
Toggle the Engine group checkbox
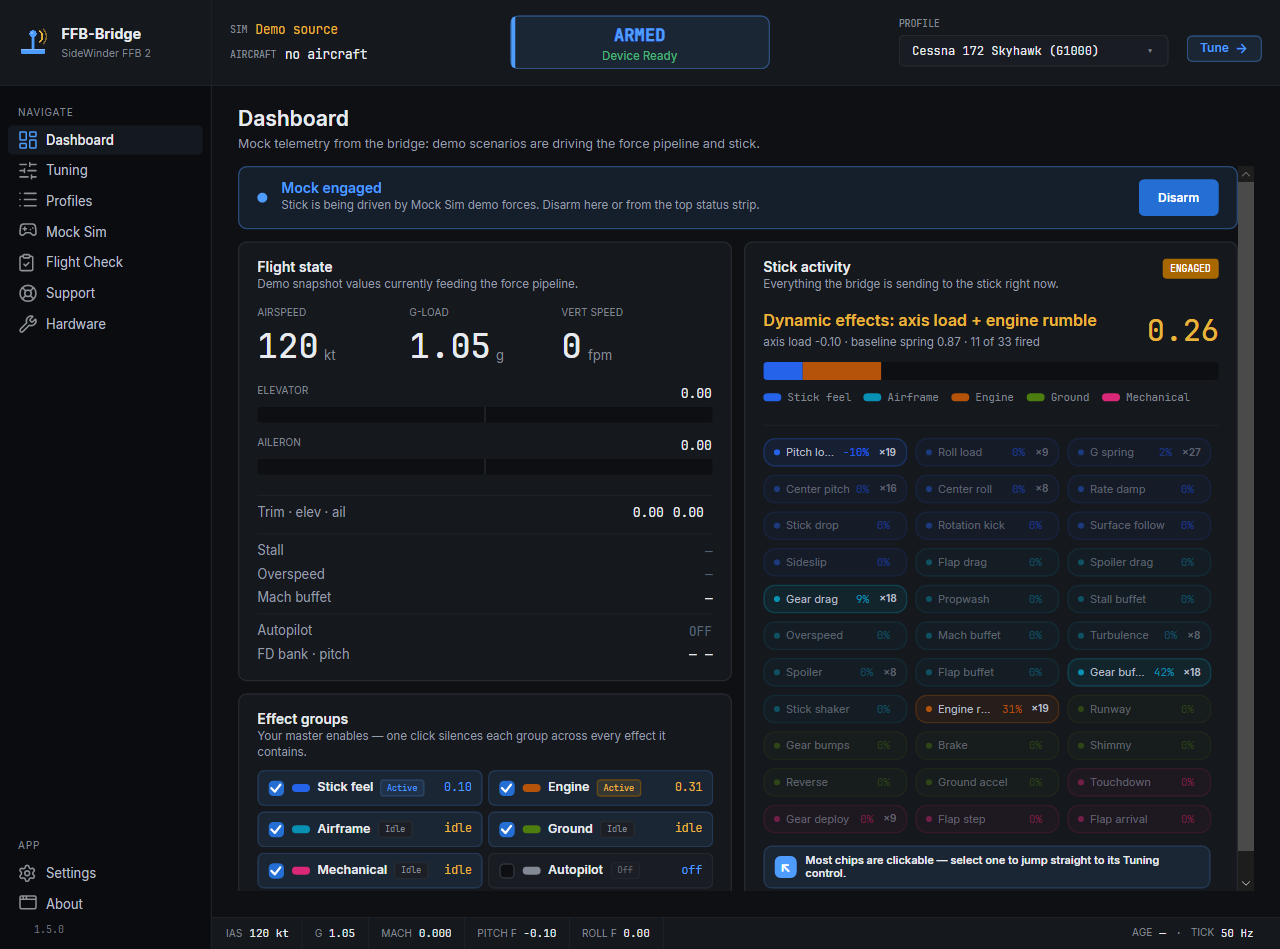point(507,788)
